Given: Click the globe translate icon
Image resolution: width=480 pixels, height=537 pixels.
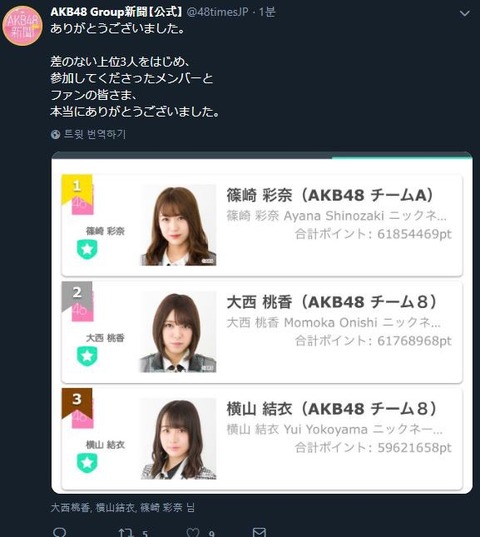Looking at the screenshot, I should click(55, 134).
